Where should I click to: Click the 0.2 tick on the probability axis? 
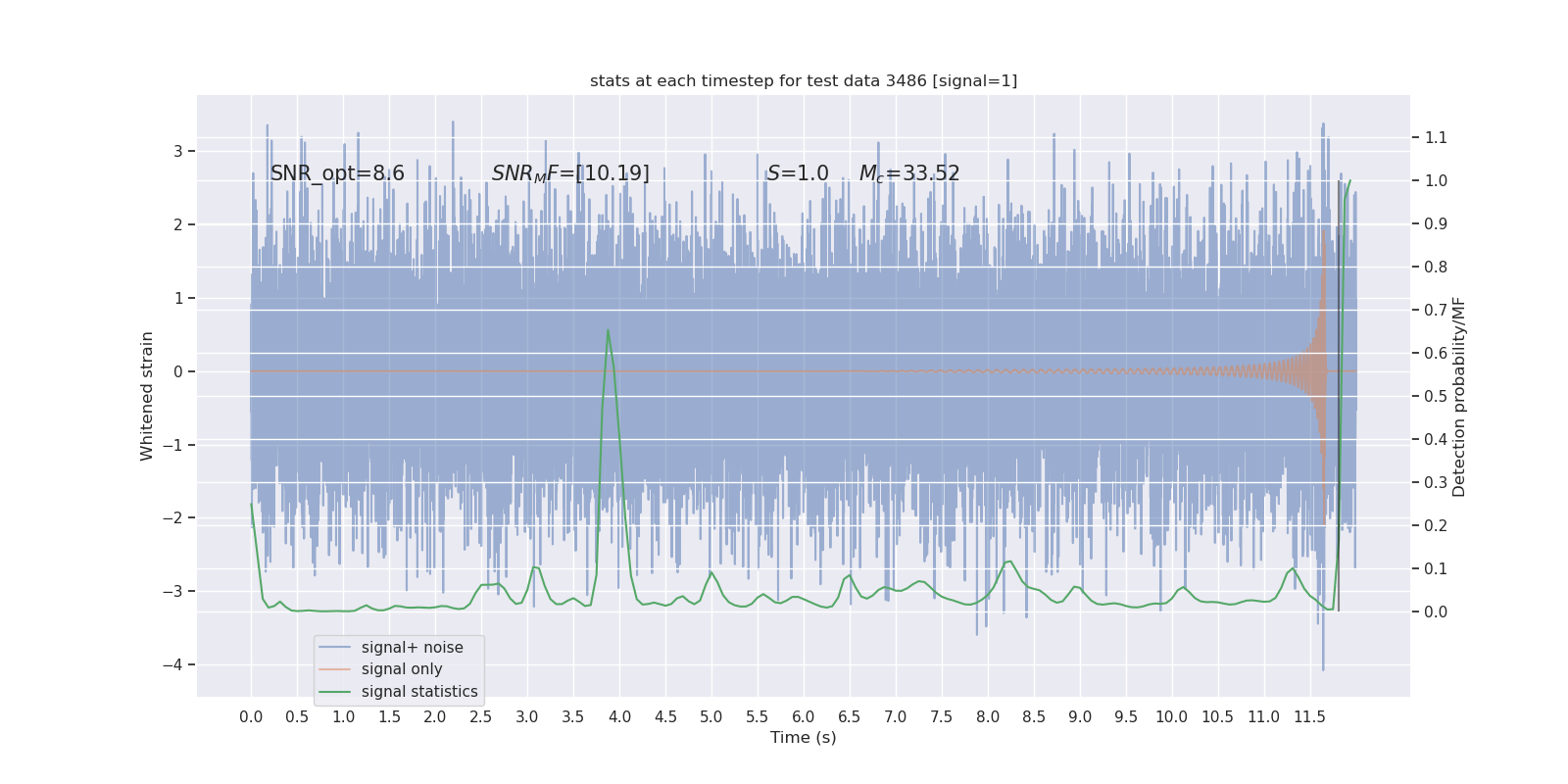[1436, 525]
